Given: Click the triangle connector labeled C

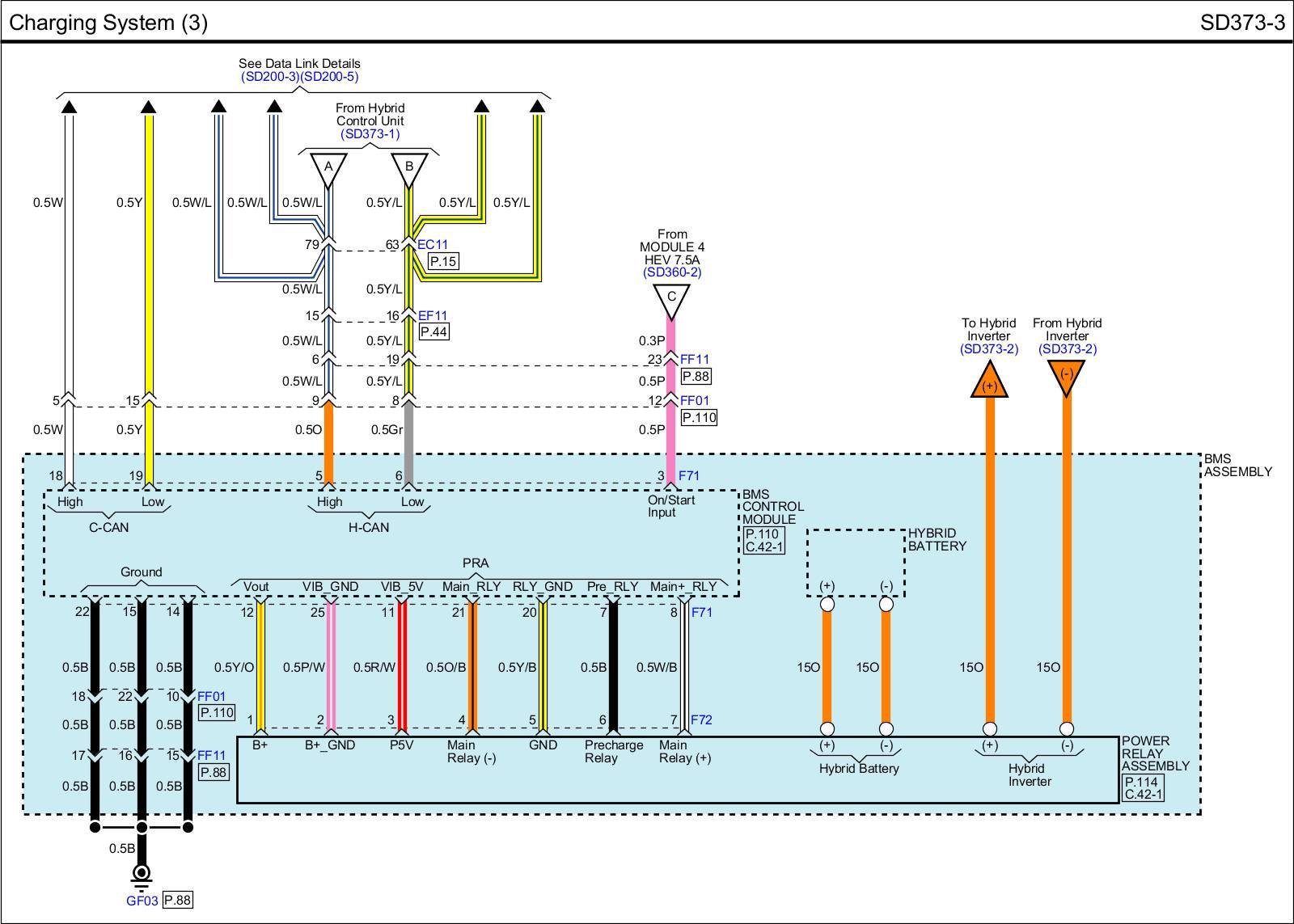Looking at the screenshot, I should pos(671,299).
